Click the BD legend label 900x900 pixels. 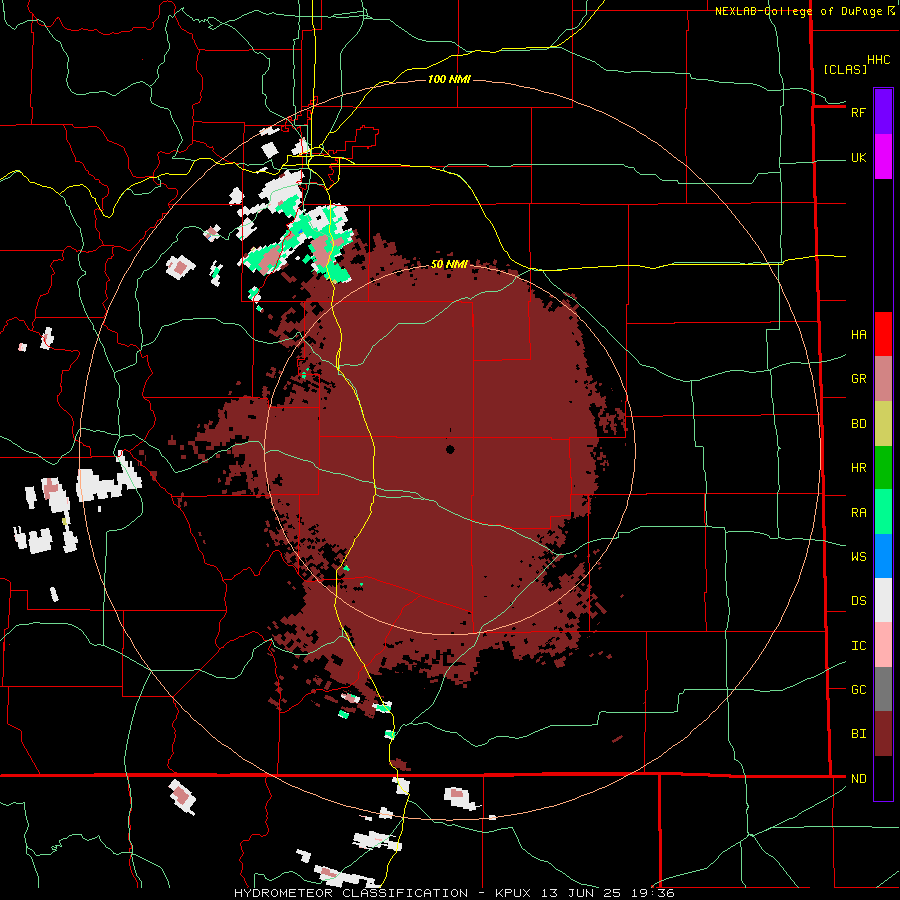click(x=859, y=424)
